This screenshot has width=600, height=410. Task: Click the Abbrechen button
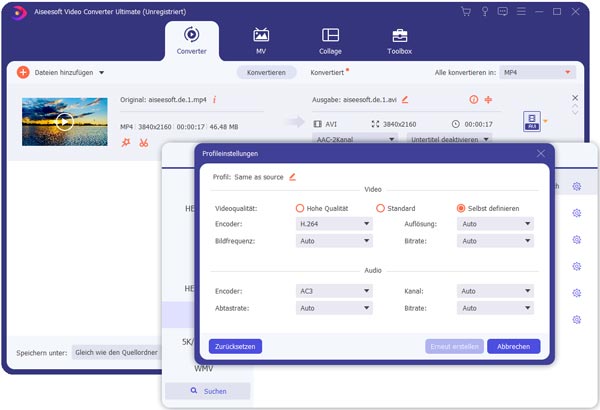click(x=513, y=346)
